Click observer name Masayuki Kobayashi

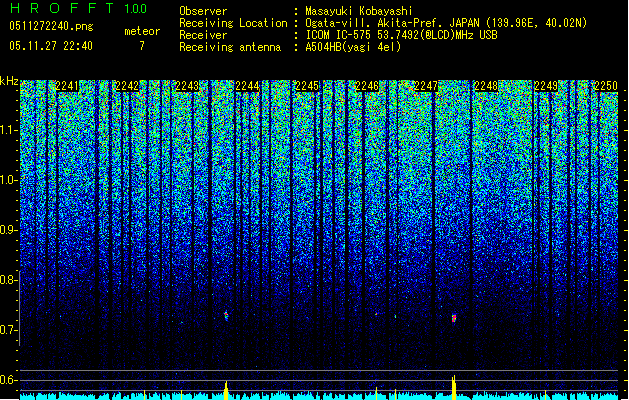[359, 11]
